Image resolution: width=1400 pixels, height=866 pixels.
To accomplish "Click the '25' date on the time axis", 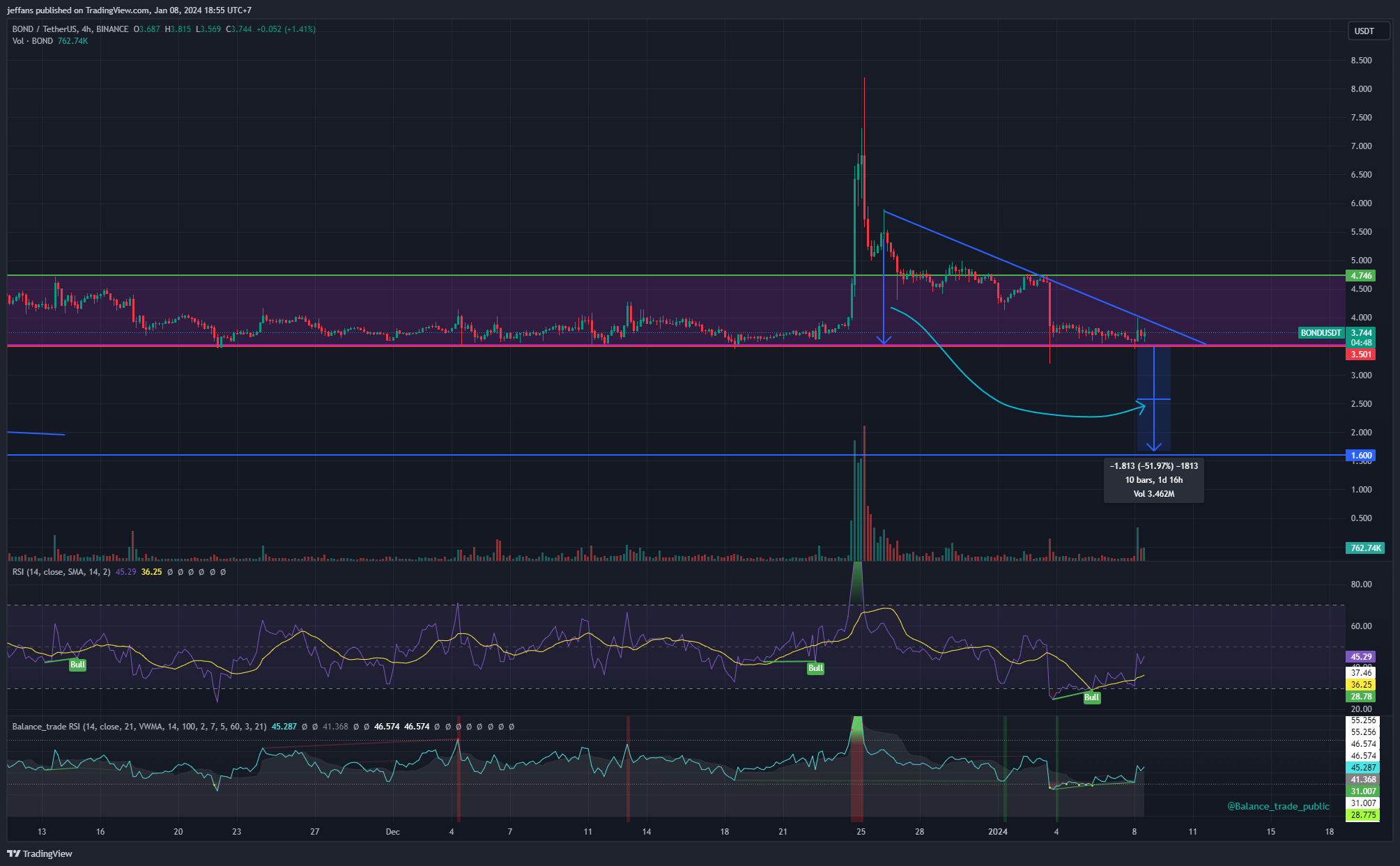I will click(x=861, y=832).
